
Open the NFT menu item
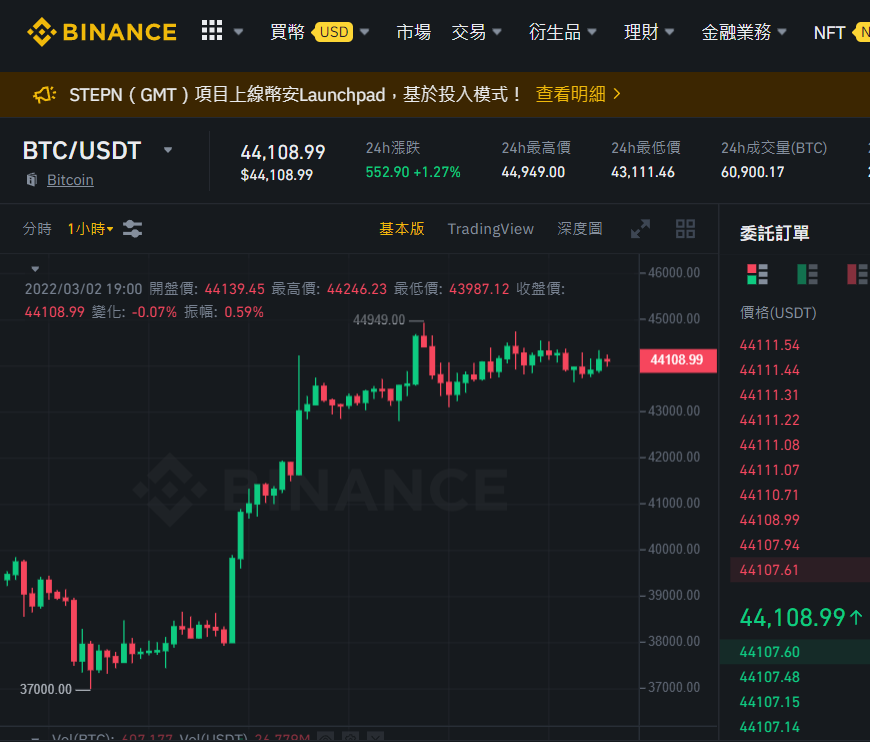(x=829, y=32)
